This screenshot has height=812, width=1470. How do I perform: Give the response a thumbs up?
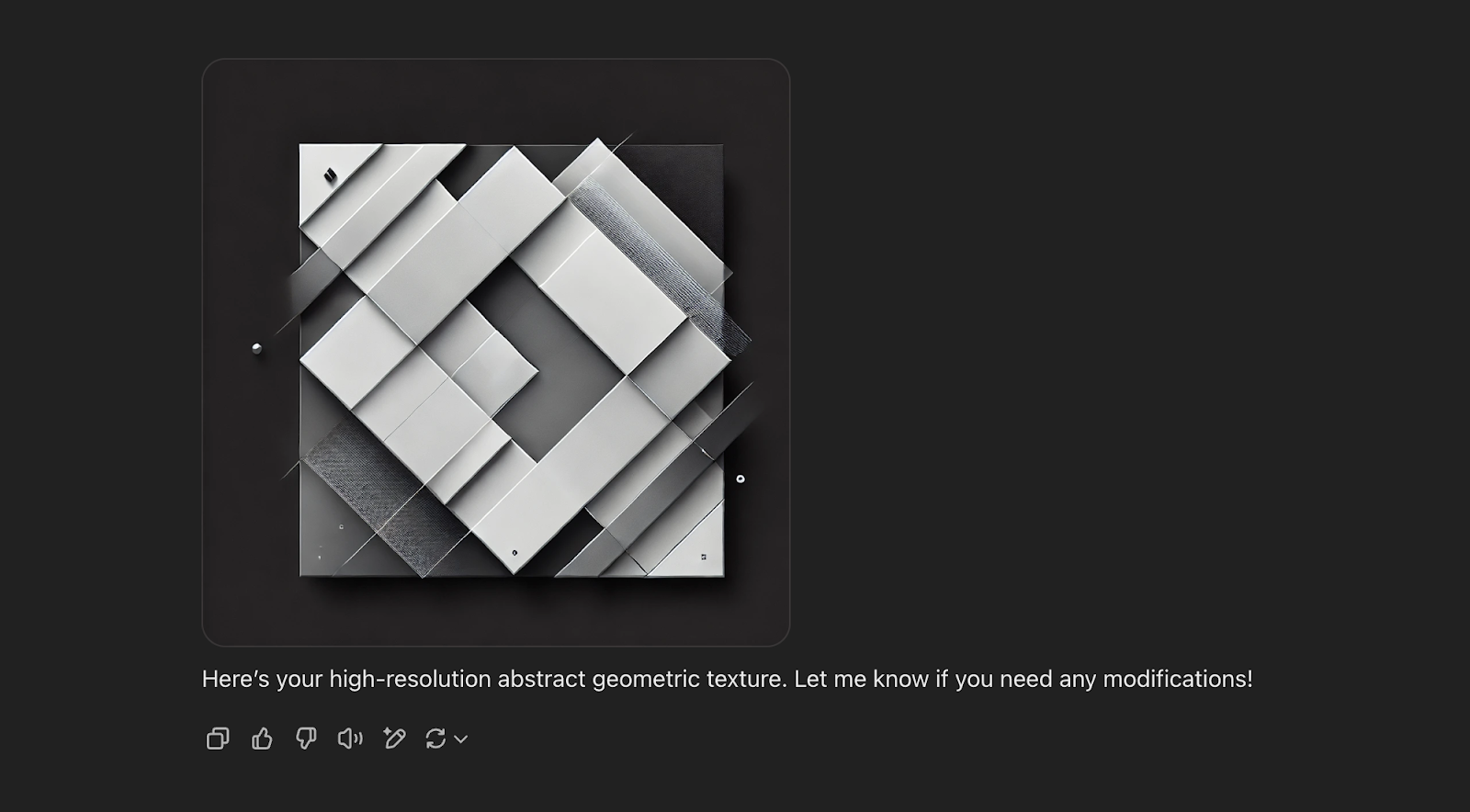coord(262,739)
